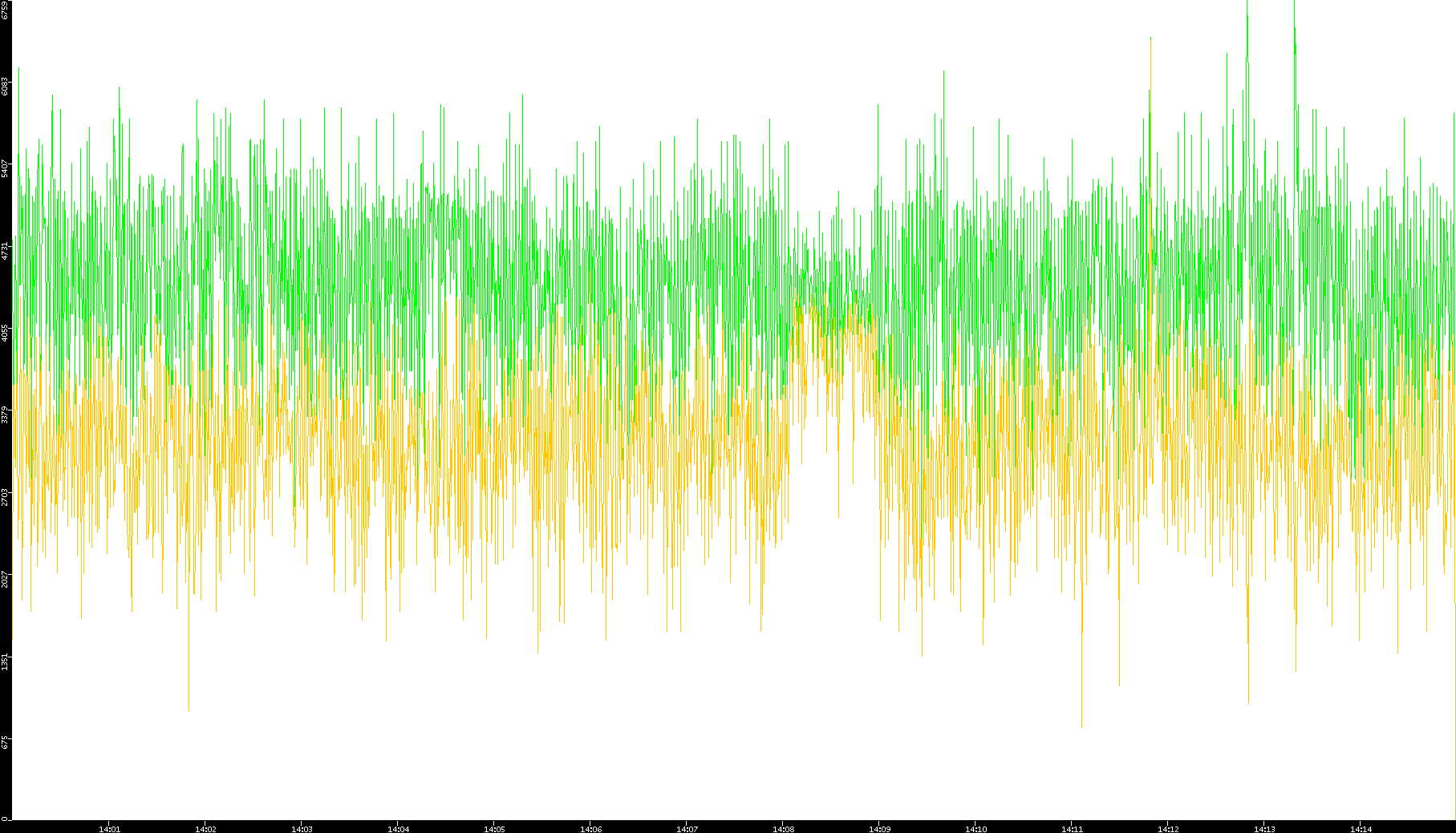Select the 14:05 tick on time axis
This screenshot has width=1456, height=833.
click(x=494, y=829)
